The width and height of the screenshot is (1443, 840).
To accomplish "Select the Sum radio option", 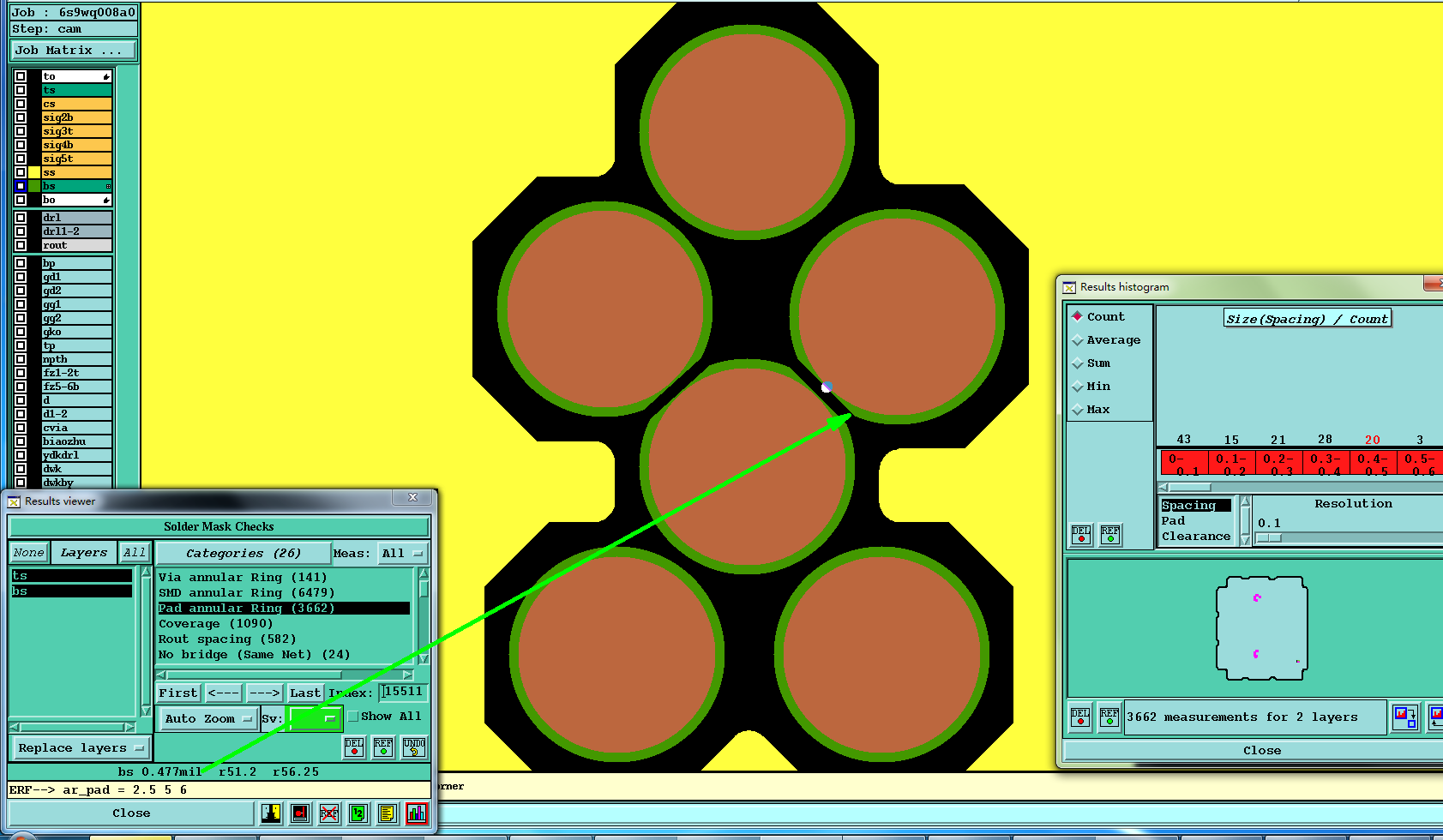I will tap(1078, 363).
